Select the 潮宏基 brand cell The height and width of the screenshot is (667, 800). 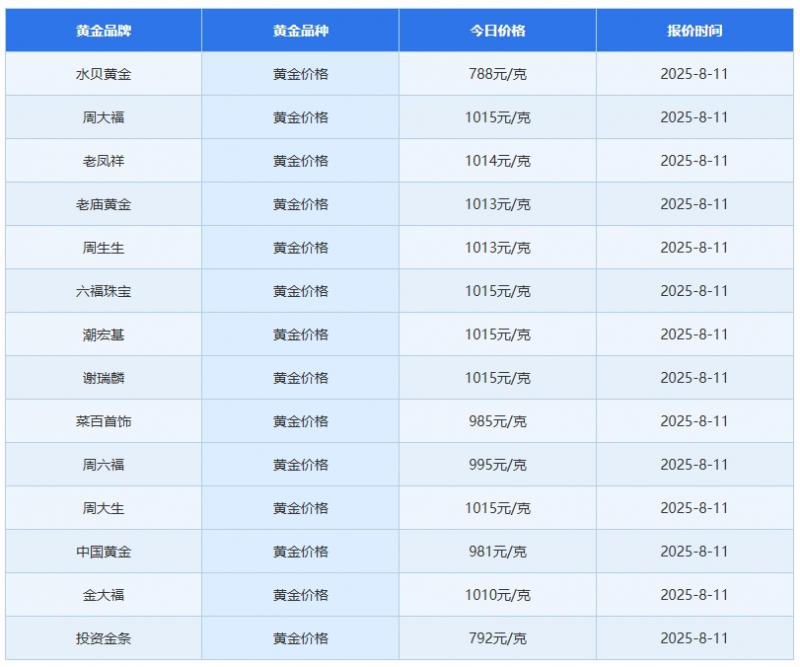104,334
